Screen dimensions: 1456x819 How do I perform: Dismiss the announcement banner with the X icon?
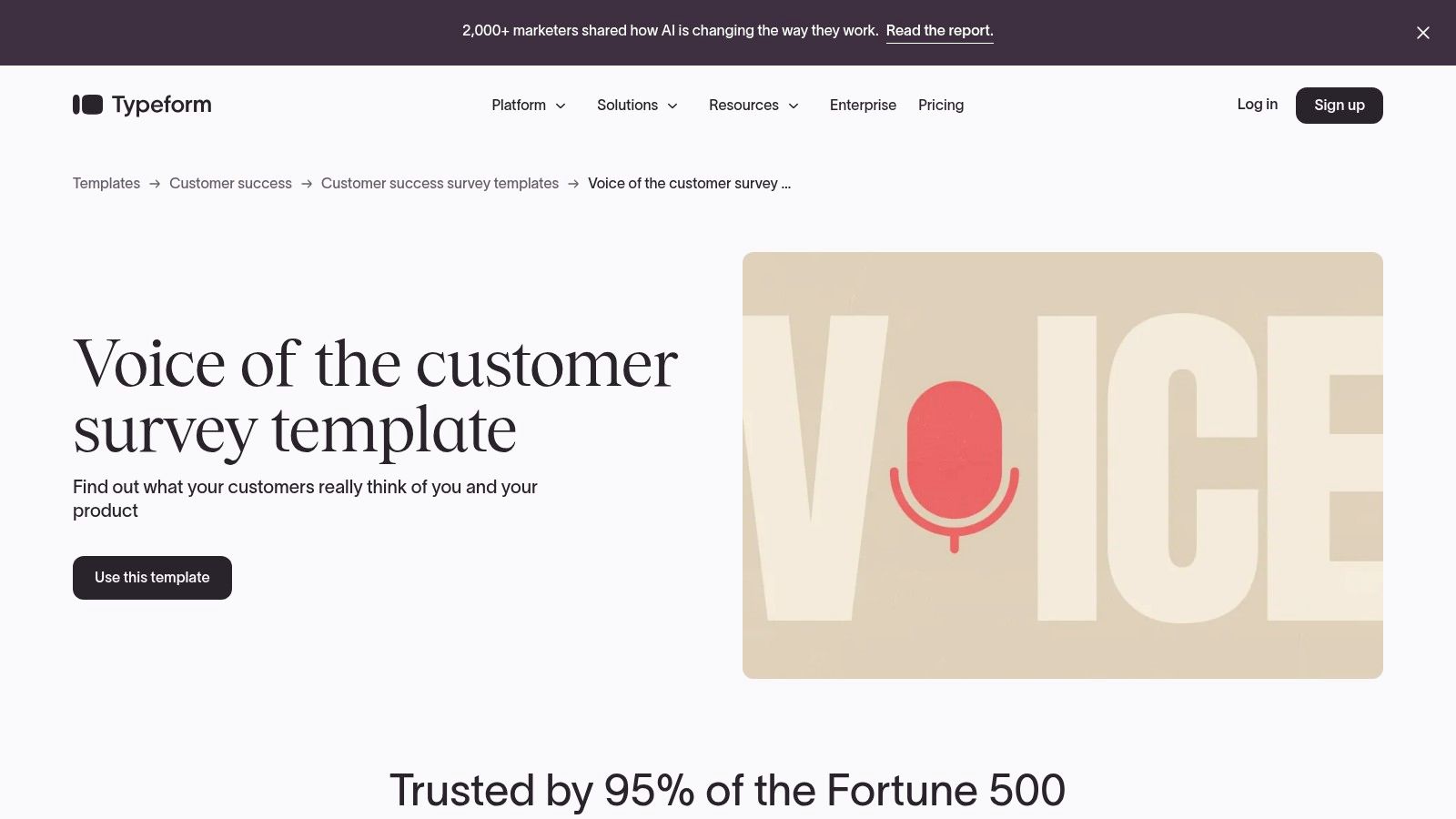click(x=1422, y=33)
